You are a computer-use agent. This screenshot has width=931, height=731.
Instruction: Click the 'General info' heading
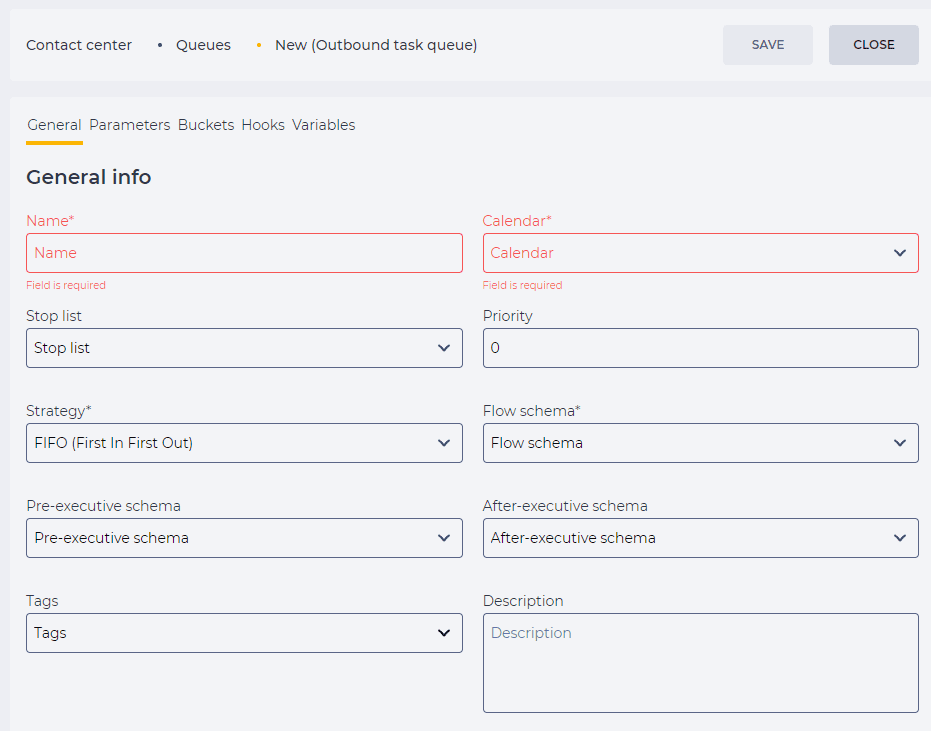point(88,177)
